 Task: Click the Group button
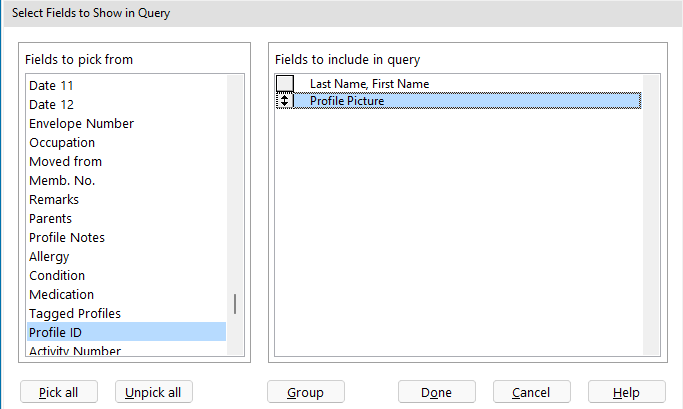(x=306, y=392)
